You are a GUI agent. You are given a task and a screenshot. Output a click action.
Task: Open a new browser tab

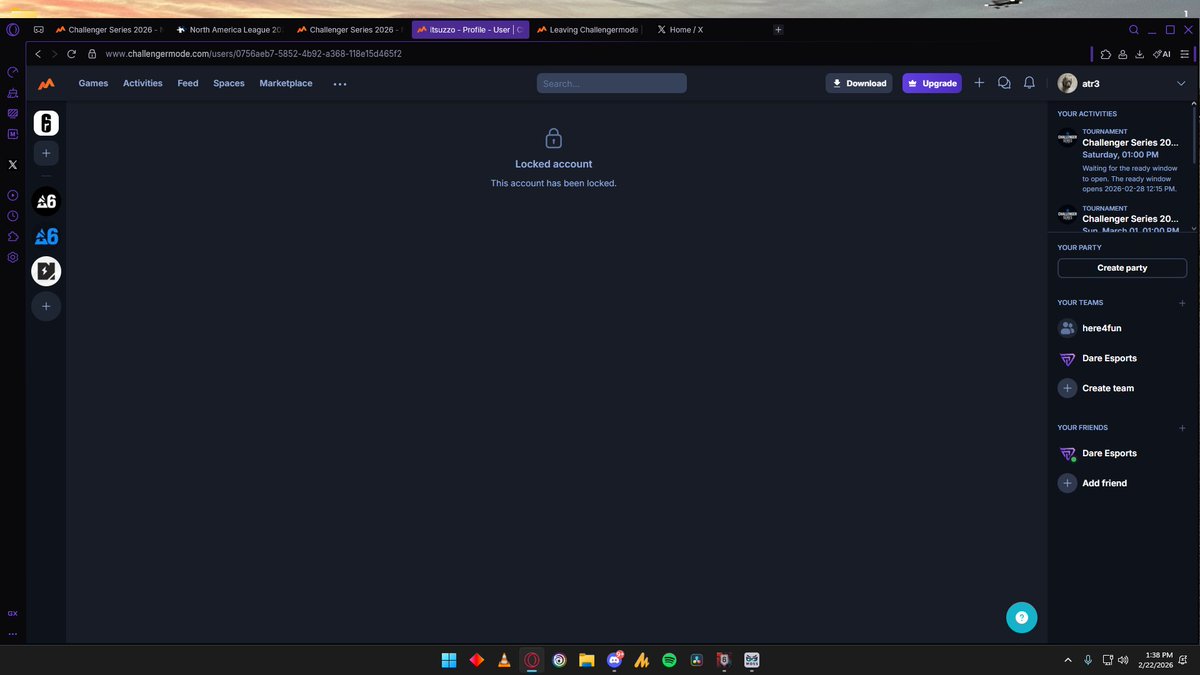tap(778, 30)
